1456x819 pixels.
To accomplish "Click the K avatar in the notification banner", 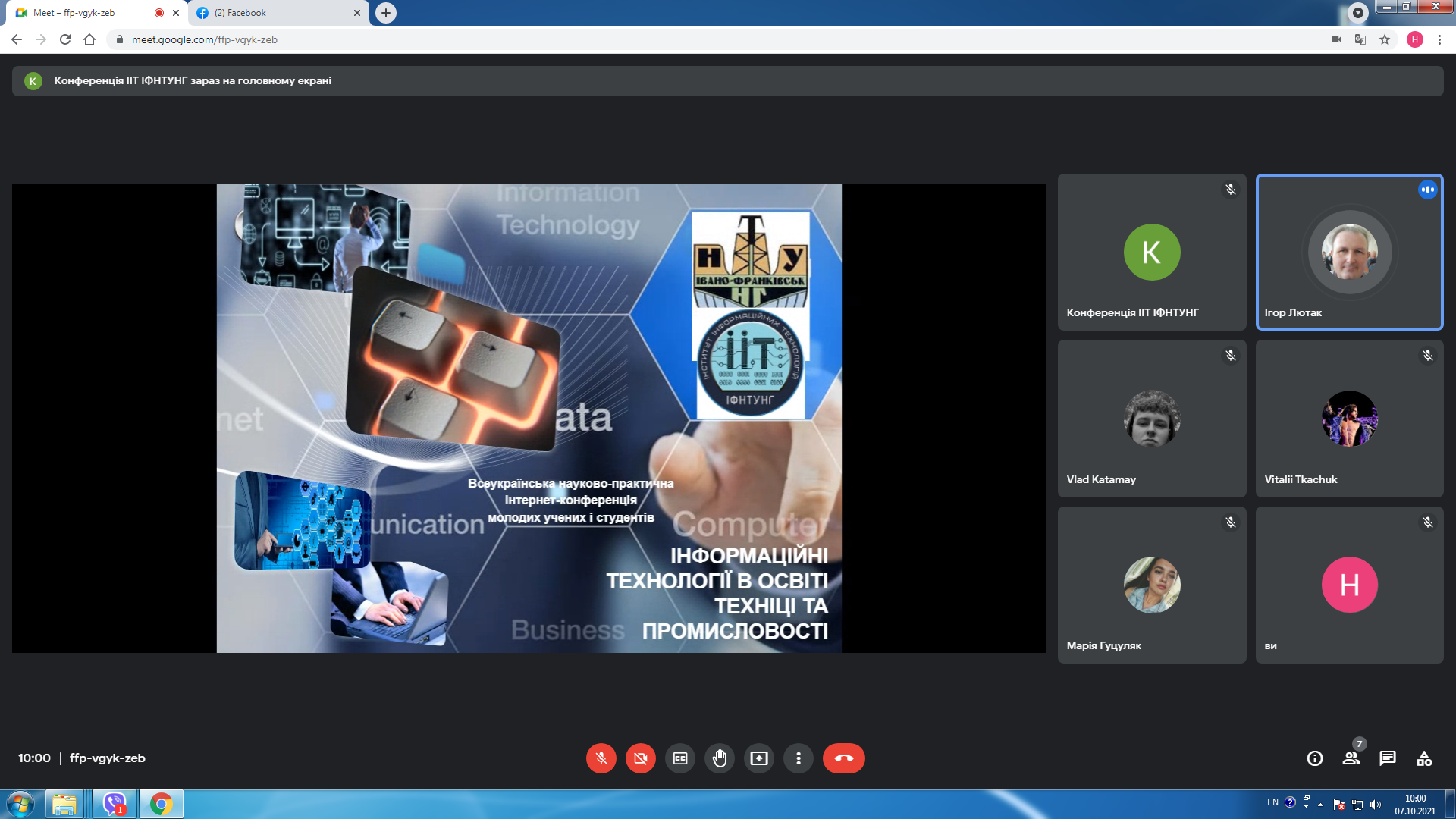I will (33, 81).
